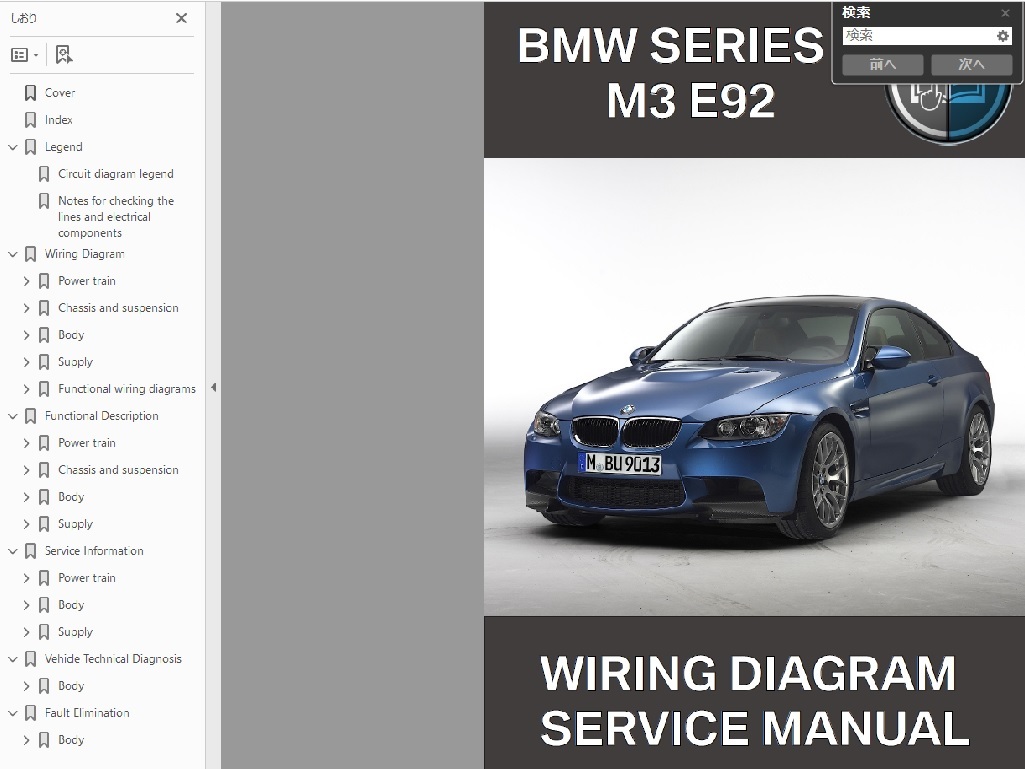Screen dimensions: 1025x769
Task: Expand Functional wiring diagrams bookmark
Action: point(26,389)
